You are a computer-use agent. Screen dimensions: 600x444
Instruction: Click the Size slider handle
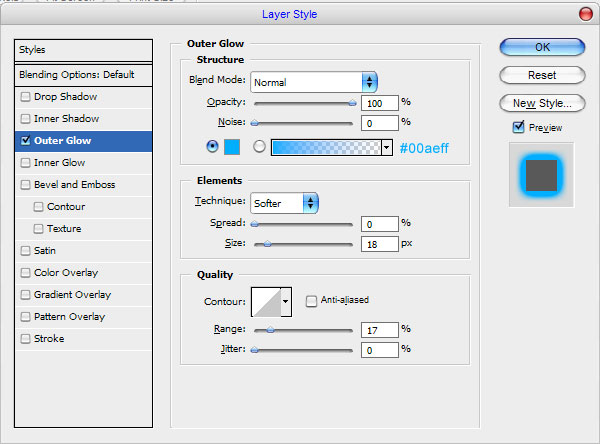pyautogui.click(x=267, y=244)
